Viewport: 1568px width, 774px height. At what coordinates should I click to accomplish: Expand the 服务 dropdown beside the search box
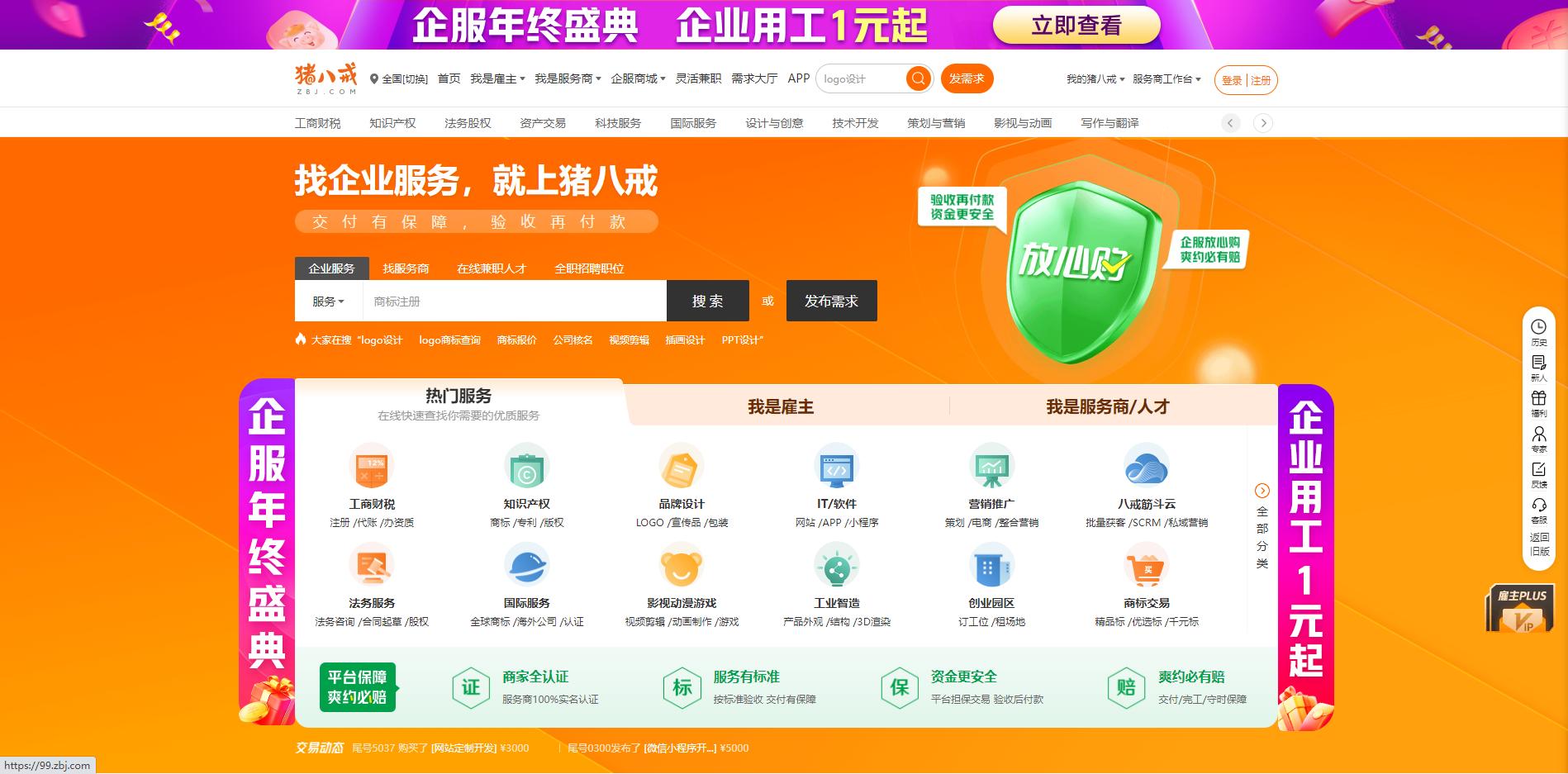(x=328, y=301)
